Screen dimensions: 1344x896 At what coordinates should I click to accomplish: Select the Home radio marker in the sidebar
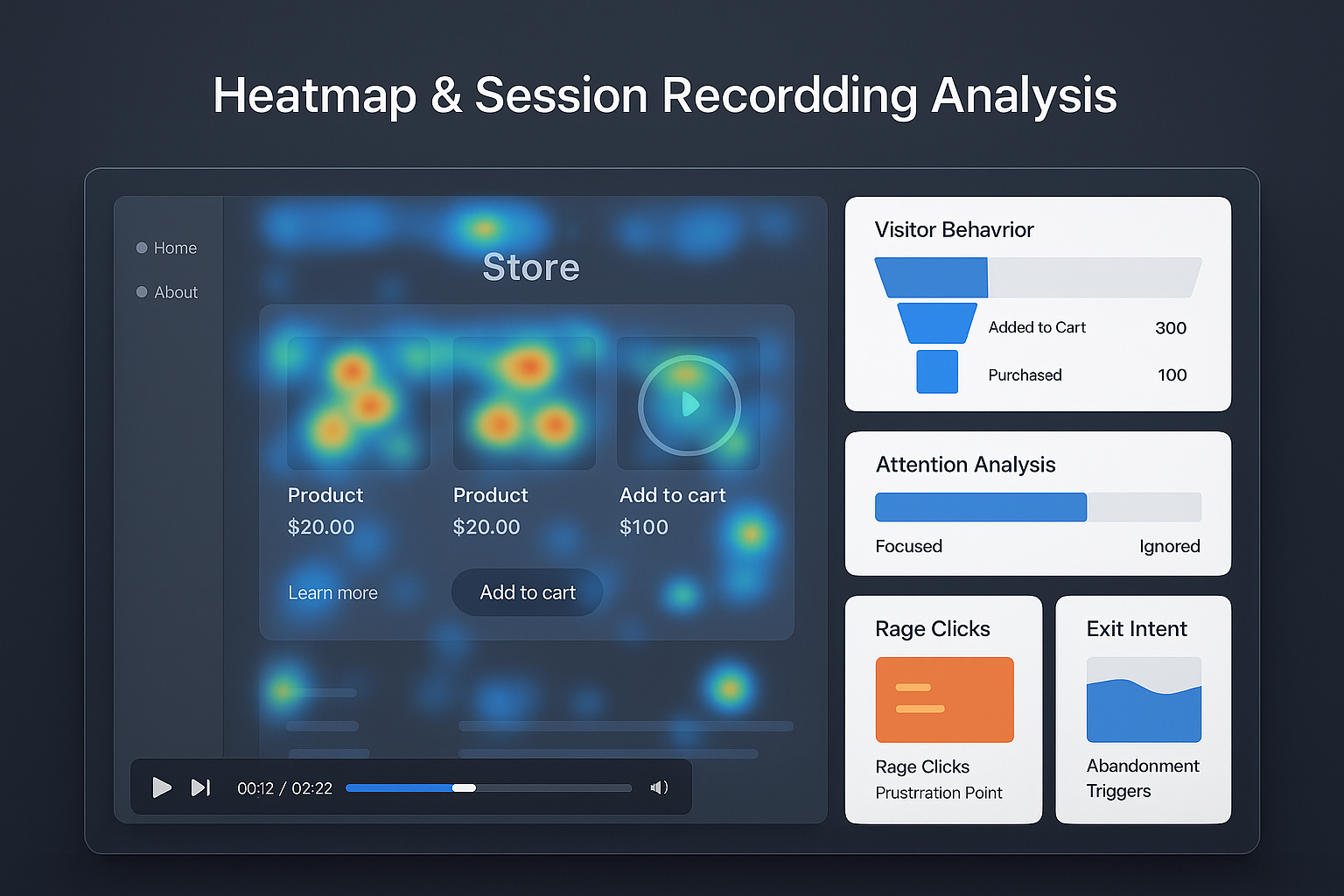[142, 248]
